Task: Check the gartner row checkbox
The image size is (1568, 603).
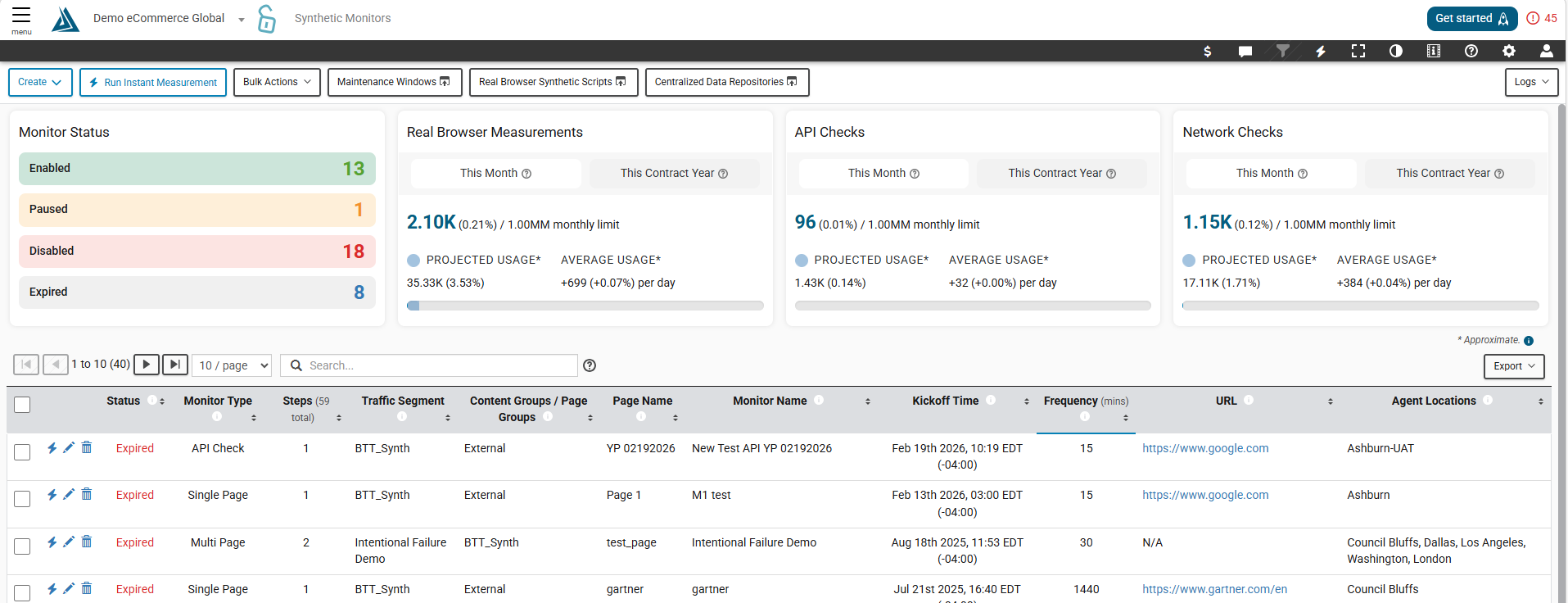Action: (22, 593)
